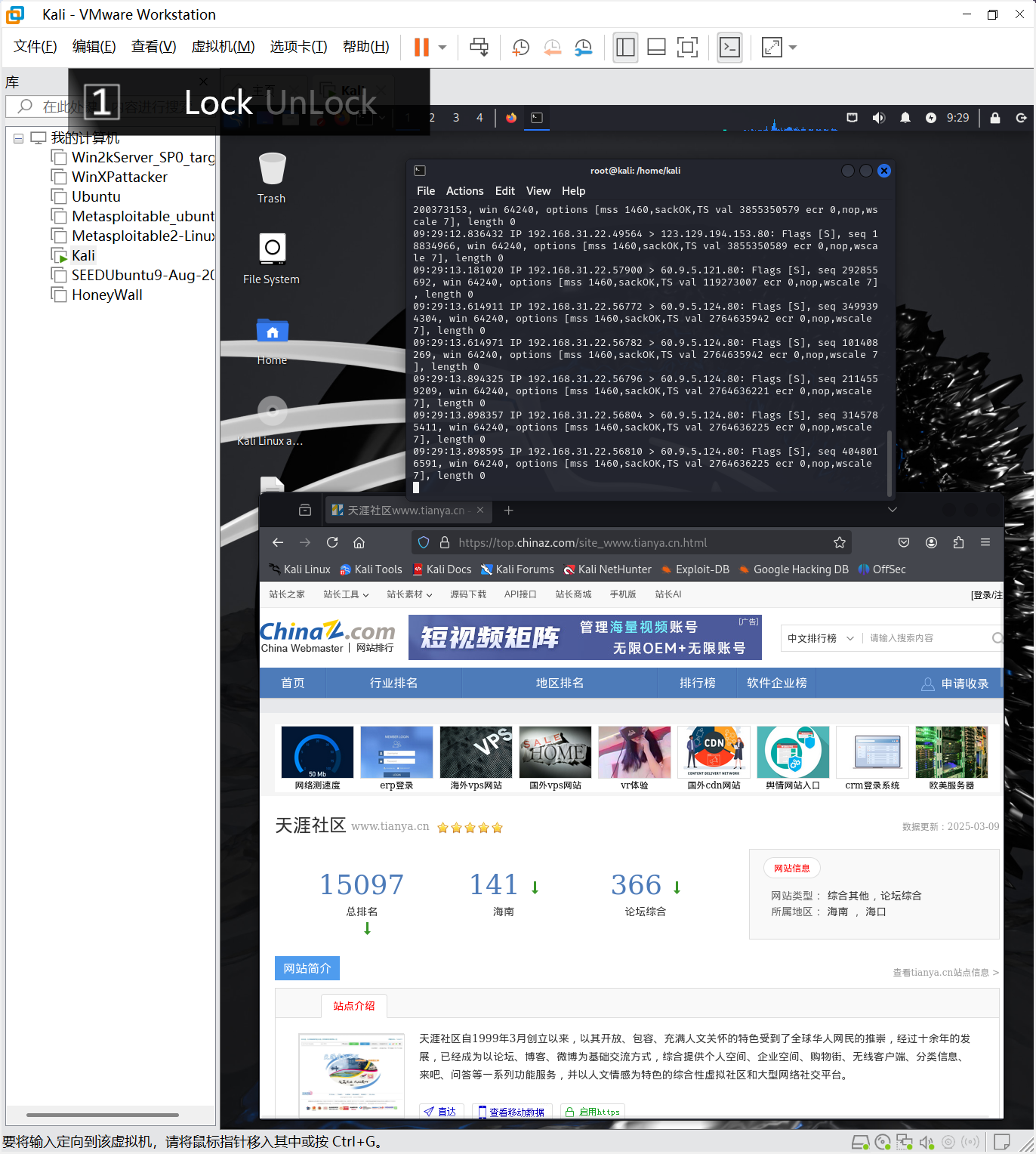Screen dimensions: 1036x1154
Task: Click the 申请收录 link
Action: pyautogui.click(x=955, y=683)
